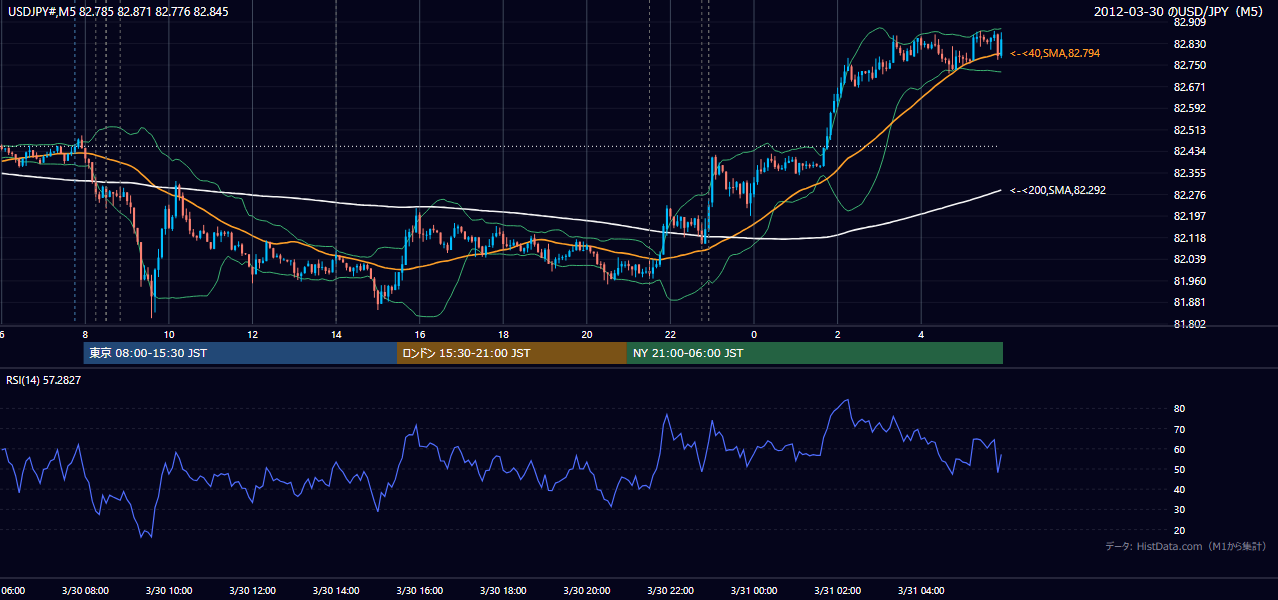Click price axis value 82.750

pos(1189,65)
